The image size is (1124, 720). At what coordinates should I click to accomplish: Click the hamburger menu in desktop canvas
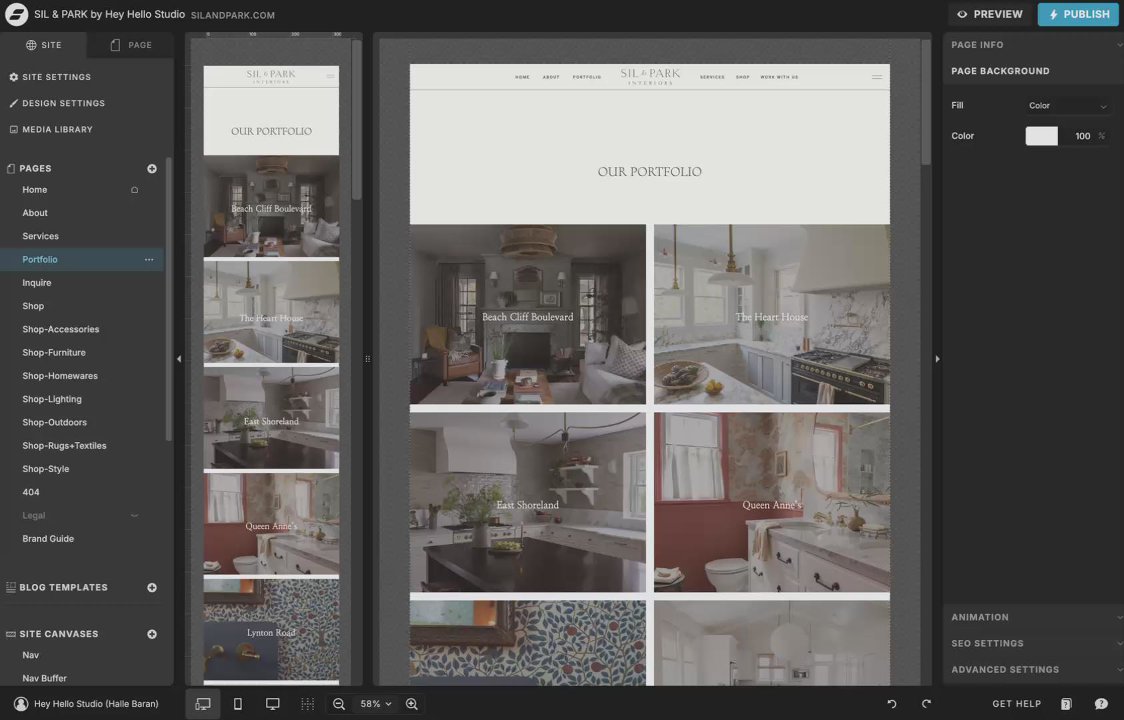pos(877,77)
